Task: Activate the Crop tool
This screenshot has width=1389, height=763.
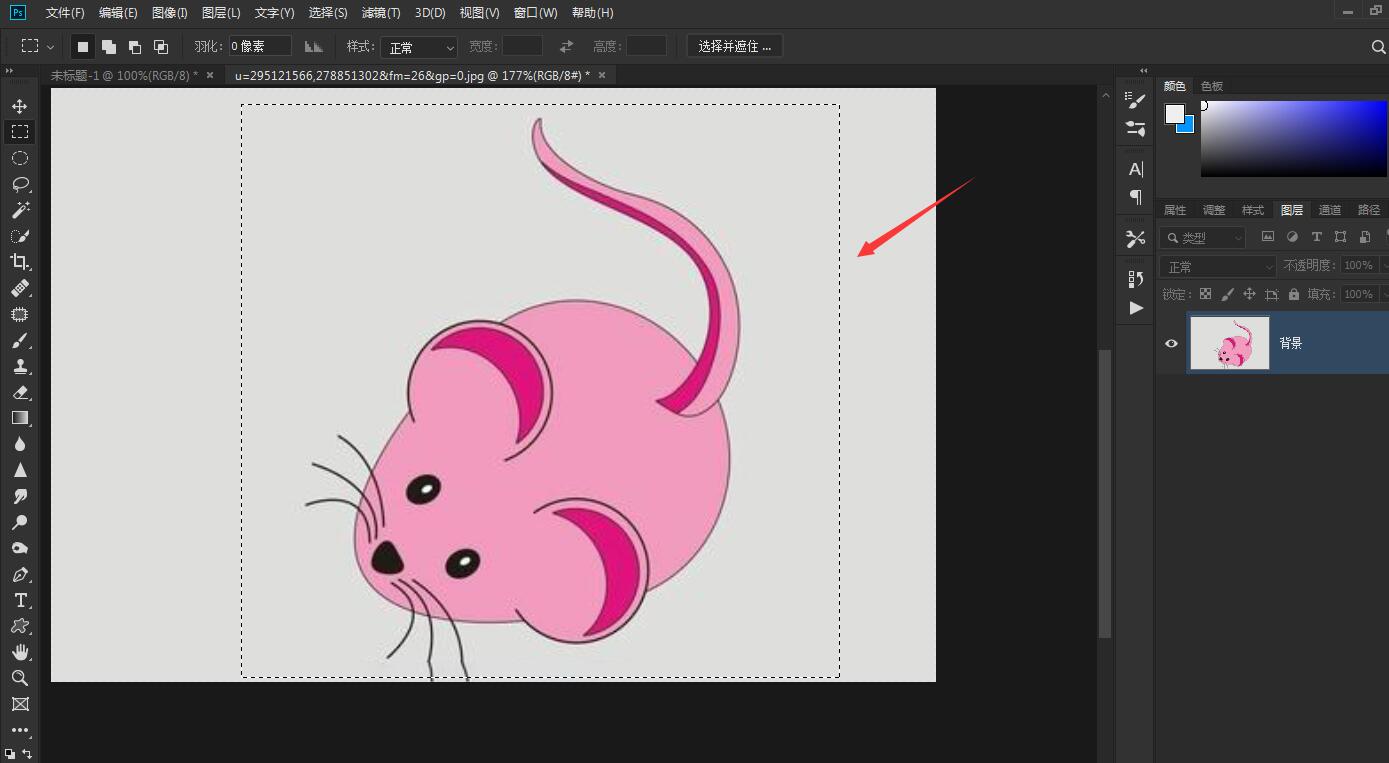Action: point(20,262)
